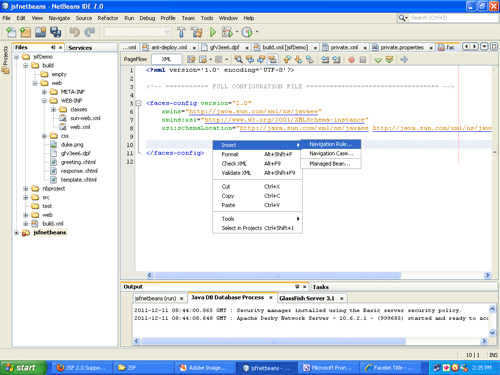Click the Search (Ctrl+I) field
This screenshot has width=500, height=375.
(x=453, y=18)
